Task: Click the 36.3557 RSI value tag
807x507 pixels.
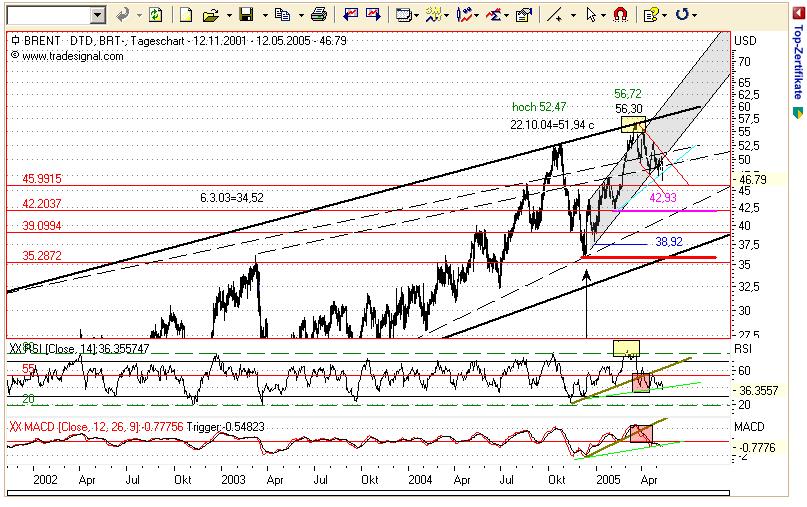Action: coord(759,390)
